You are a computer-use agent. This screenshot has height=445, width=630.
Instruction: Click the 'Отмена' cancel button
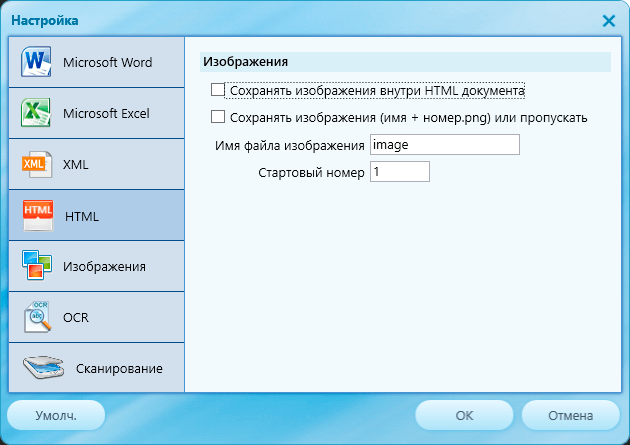click(x=570, y=415)
